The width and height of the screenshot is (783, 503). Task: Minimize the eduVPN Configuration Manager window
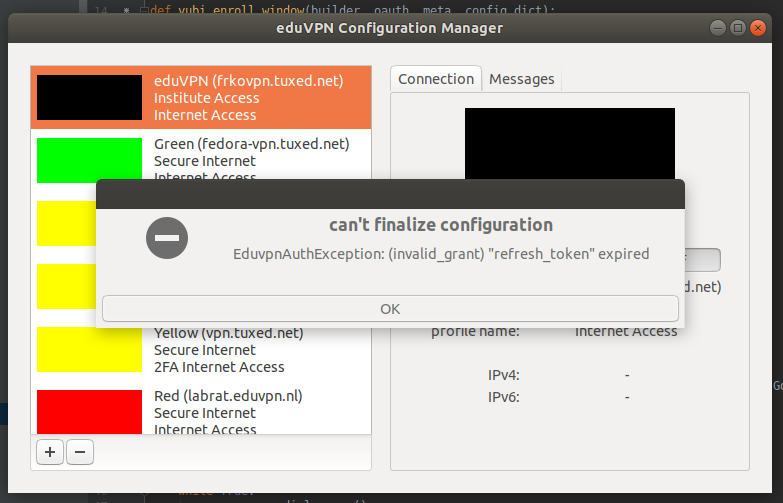point(718,28)
